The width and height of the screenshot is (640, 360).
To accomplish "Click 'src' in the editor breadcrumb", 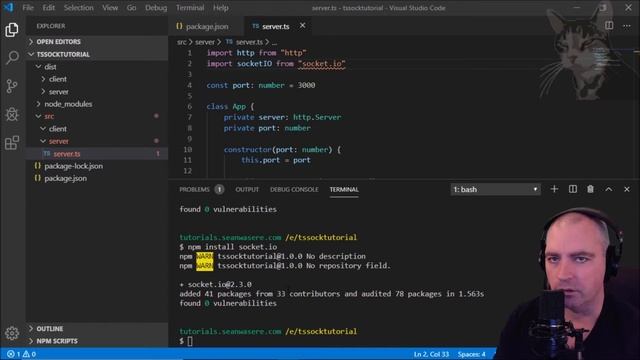I will click(x=182, y=42).
